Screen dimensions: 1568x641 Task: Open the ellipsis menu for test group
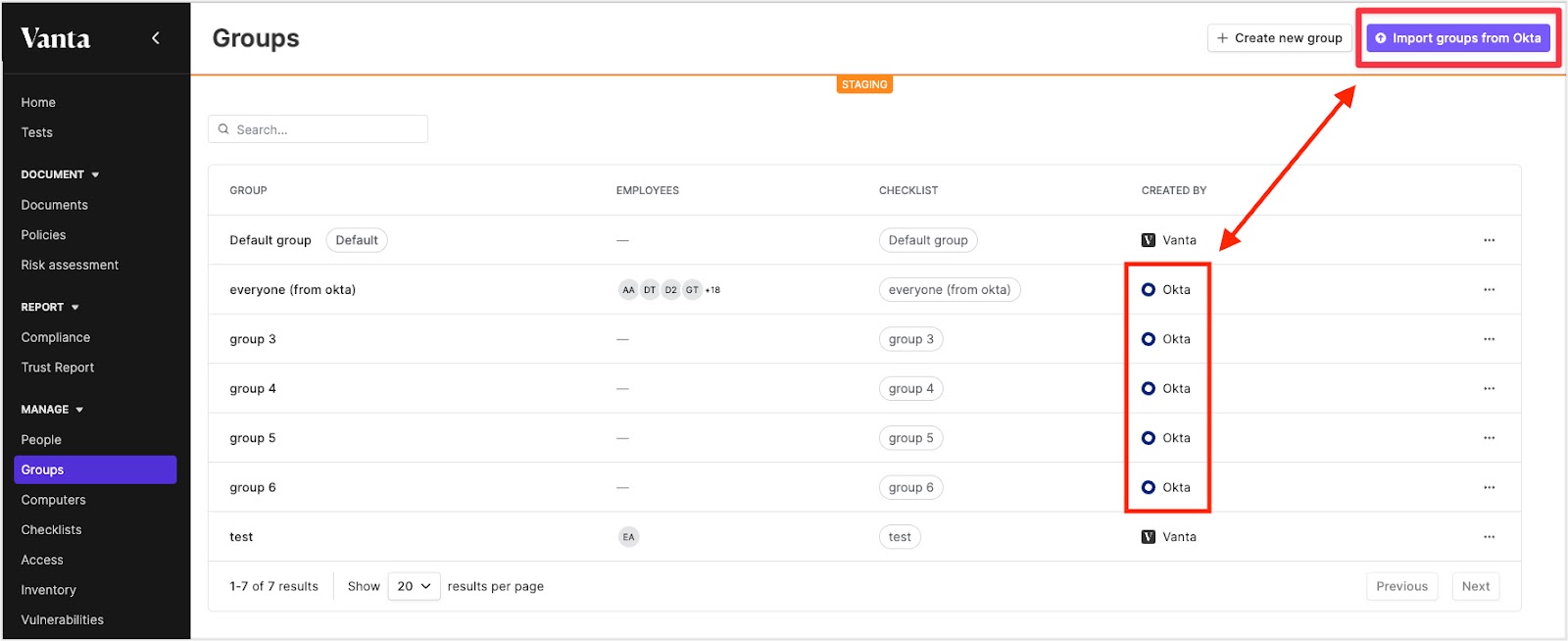(1489, 537)
